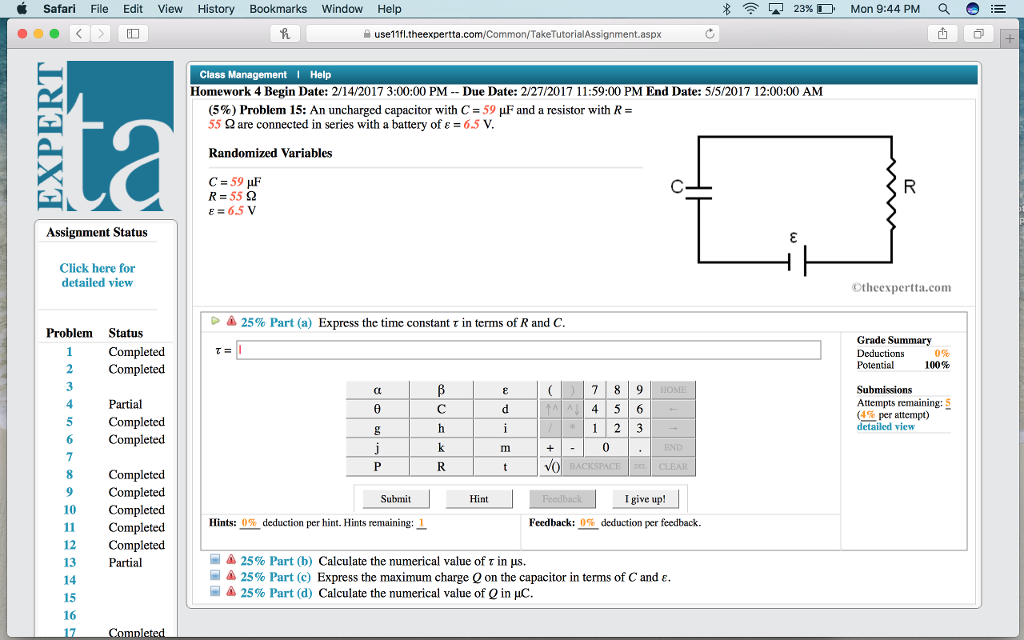Expand Part (b) numerical value of τ

[x=215, y=561]
